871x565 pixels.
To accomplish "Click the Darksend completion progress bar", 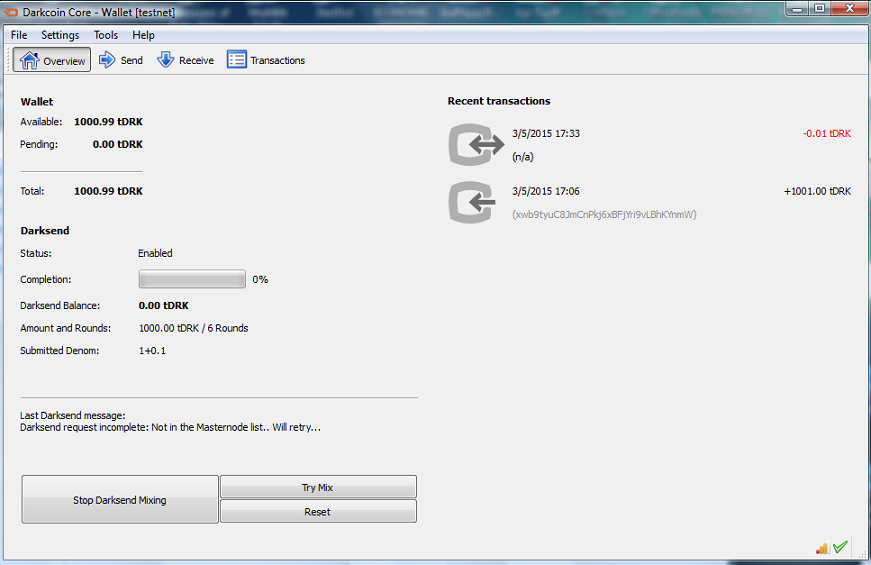I will coord(192,279).
